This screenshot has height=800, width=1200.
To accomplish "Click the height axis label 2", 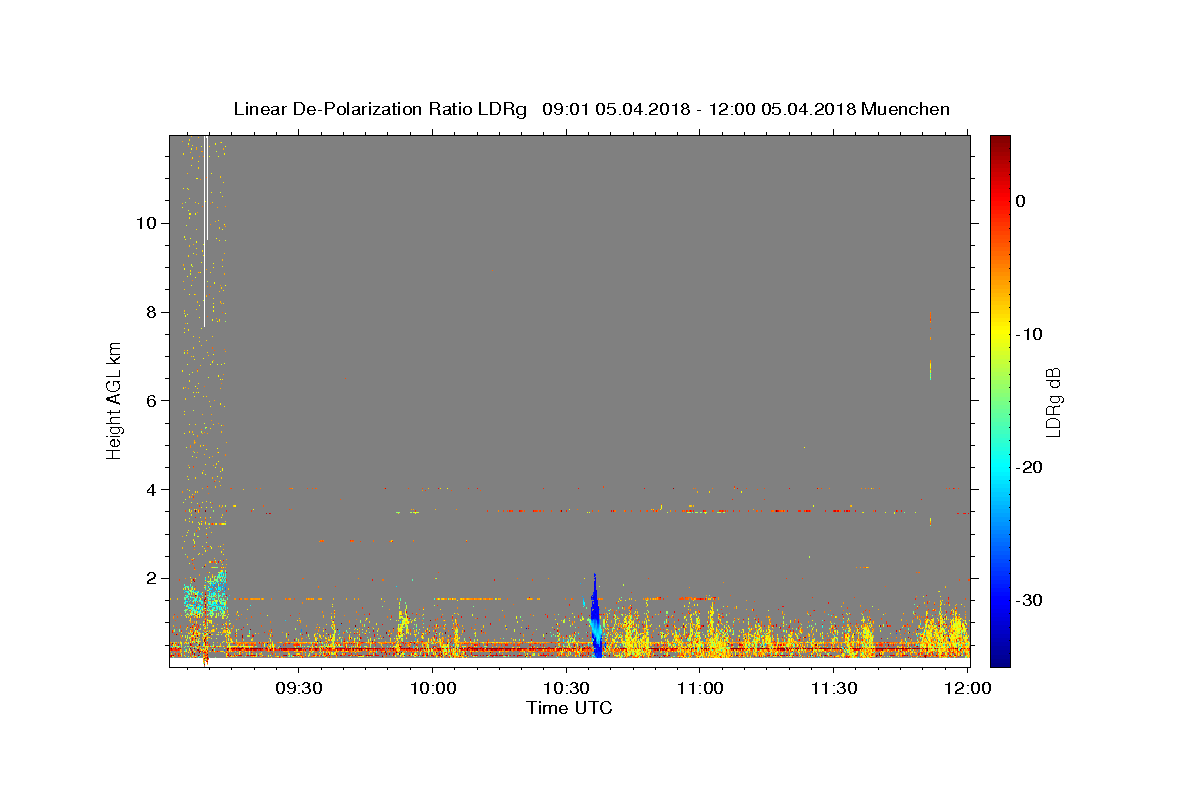I will [x=150, y=578].
